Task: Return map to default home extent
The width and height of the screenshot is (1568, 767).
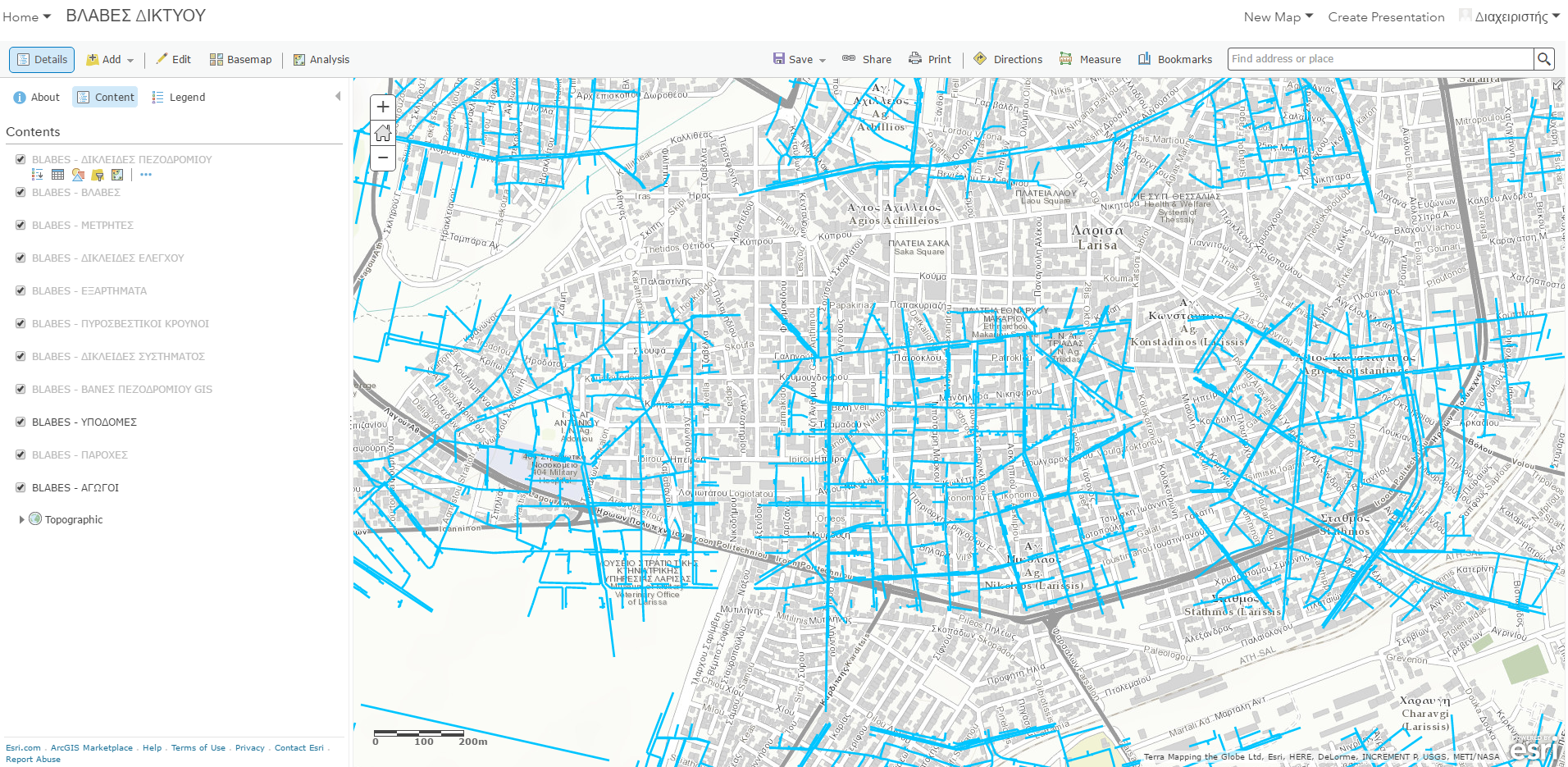Action: 383,133
